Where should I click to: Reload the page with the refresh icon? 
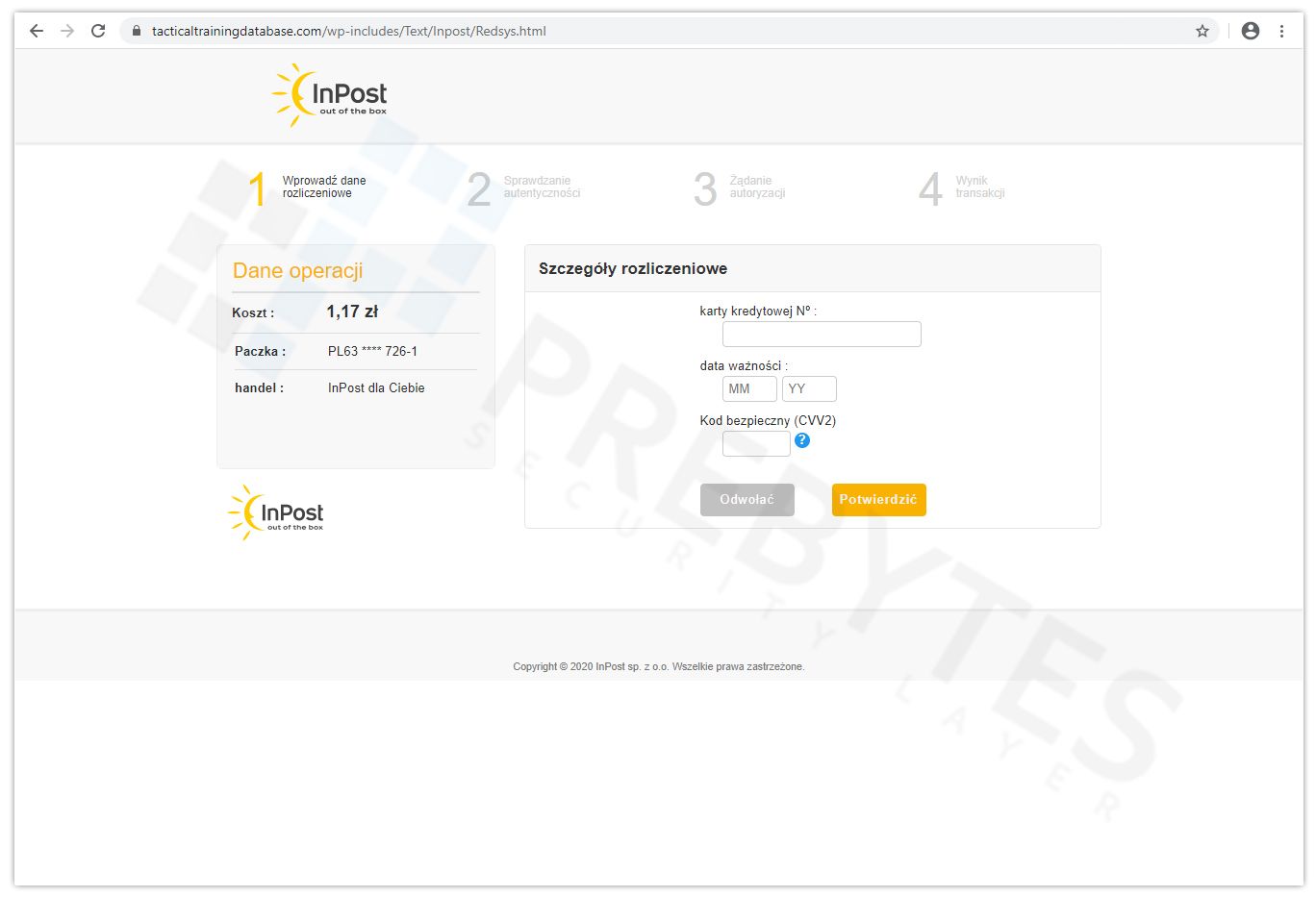(x=98, y=31)
